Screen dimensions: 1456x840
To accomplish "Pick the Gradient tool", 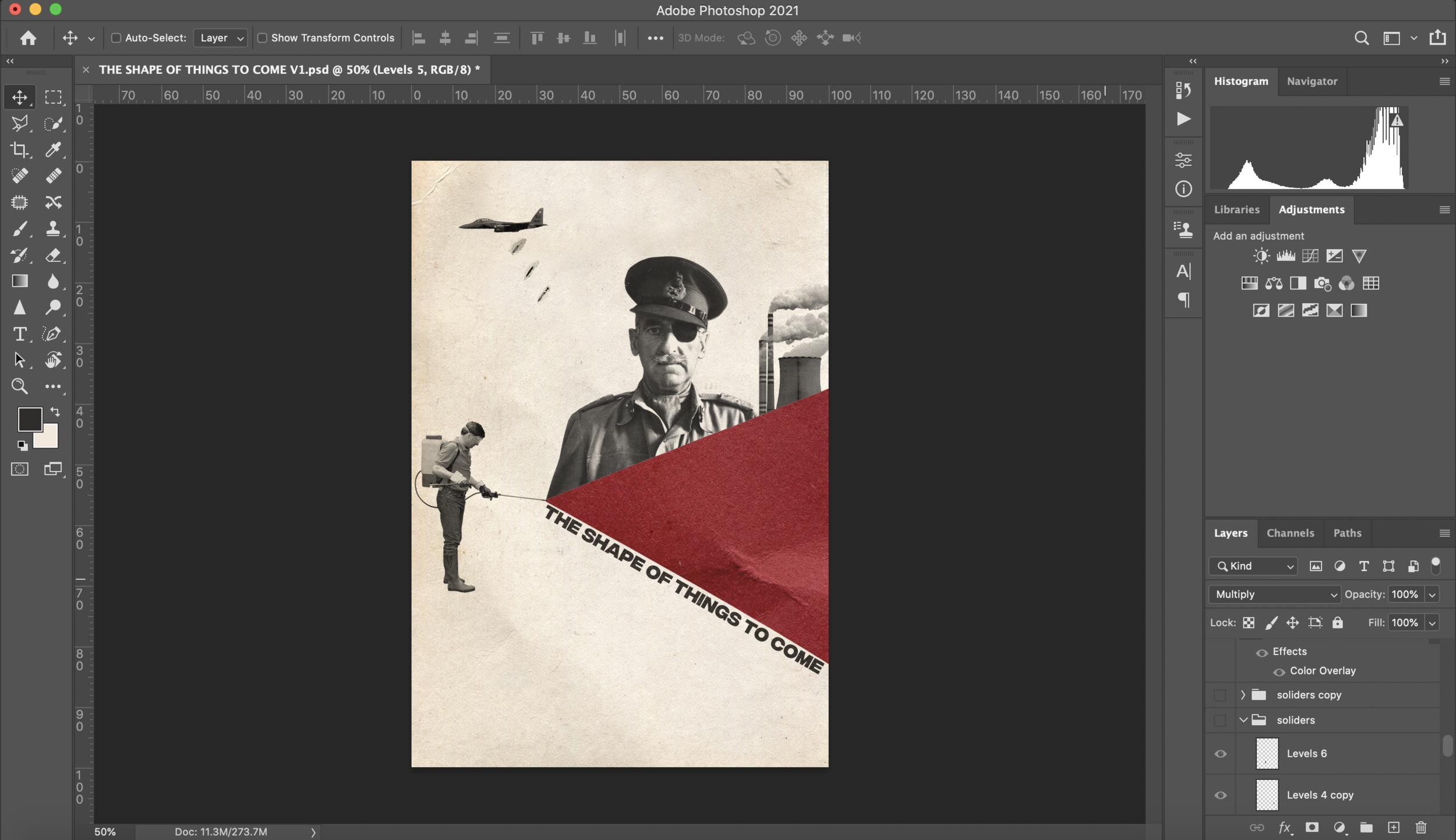I will pos(19,281).
